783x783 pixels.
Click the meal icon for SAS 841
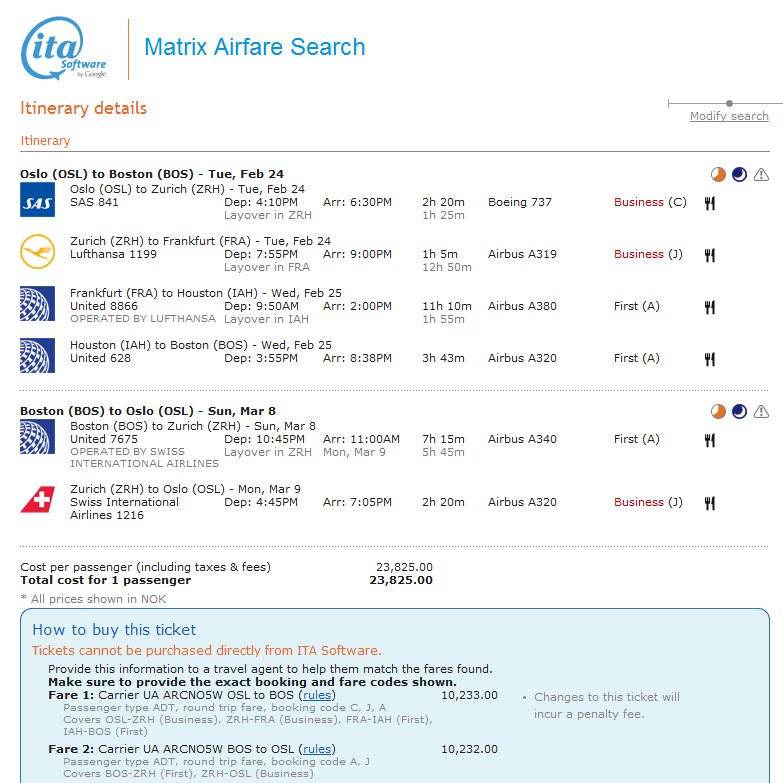pos(710,203)
